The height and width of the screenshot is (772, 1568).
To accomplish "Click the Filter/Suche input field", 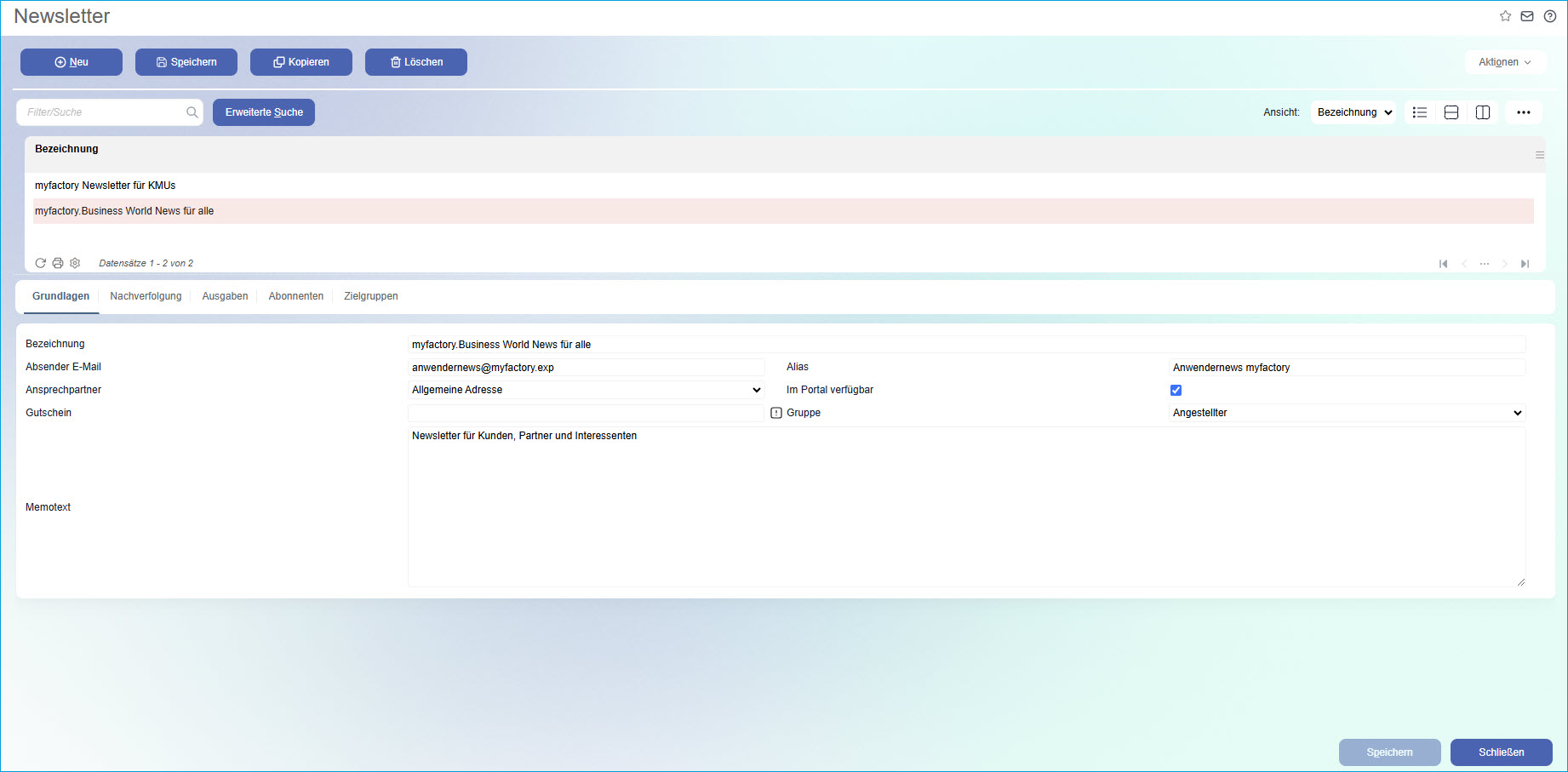I will pos(102,112).
